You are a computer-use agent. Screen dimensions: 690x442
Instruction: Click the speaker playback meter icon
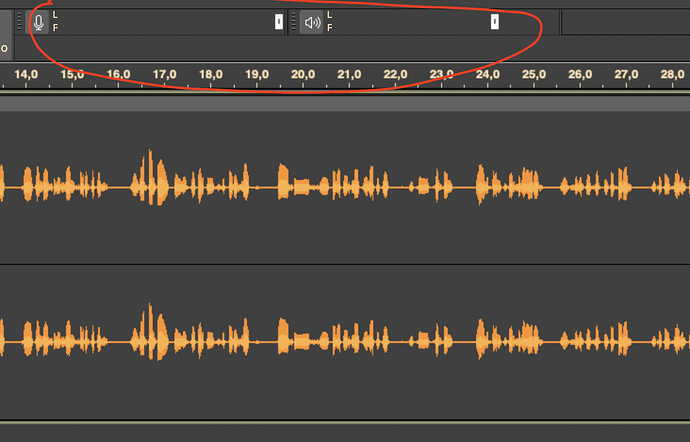pos(312,22)
